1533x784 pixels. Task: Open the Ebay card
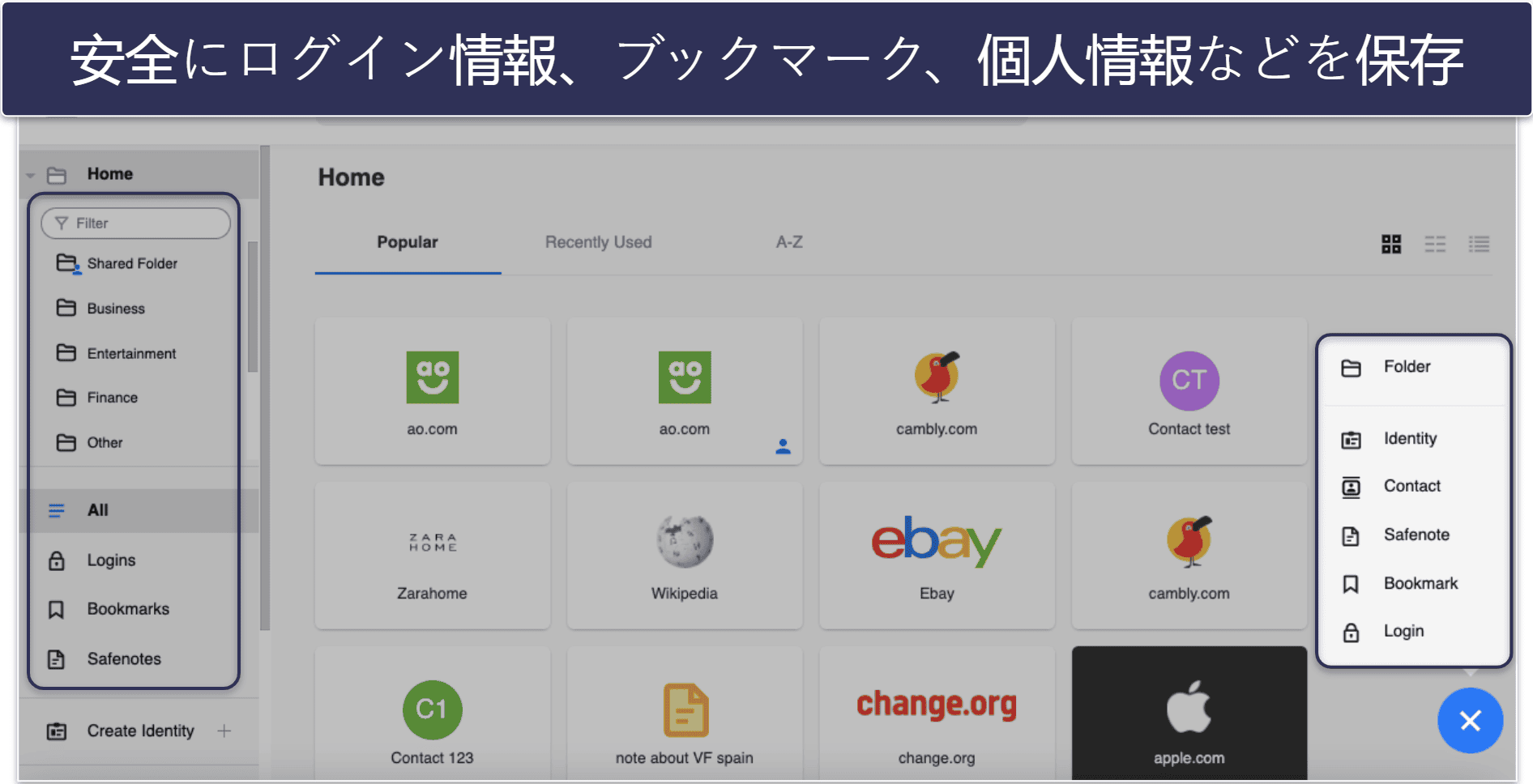pyautogui.click(x=937, y=556)
